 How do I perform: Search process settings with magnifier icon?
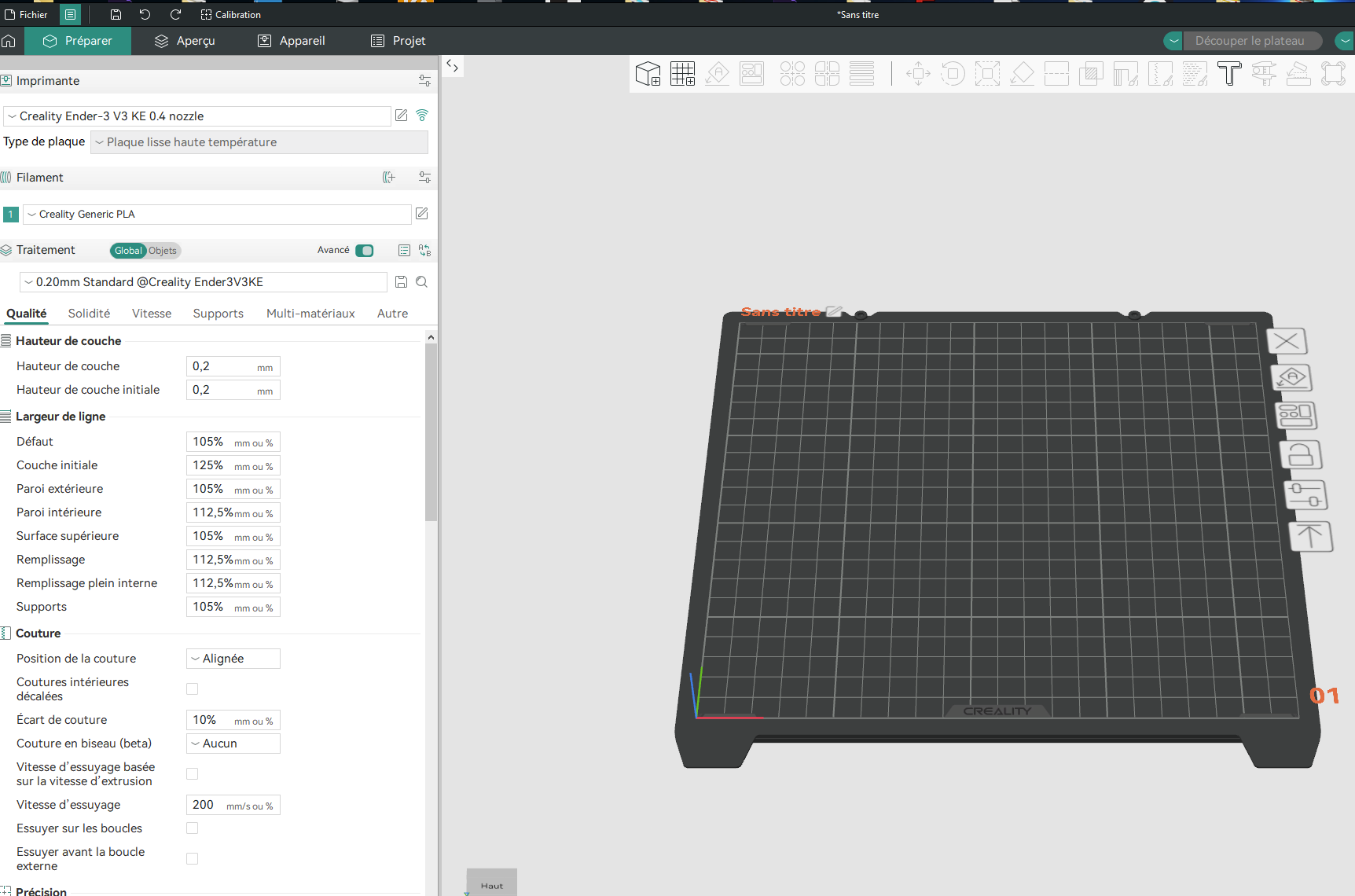422,282
